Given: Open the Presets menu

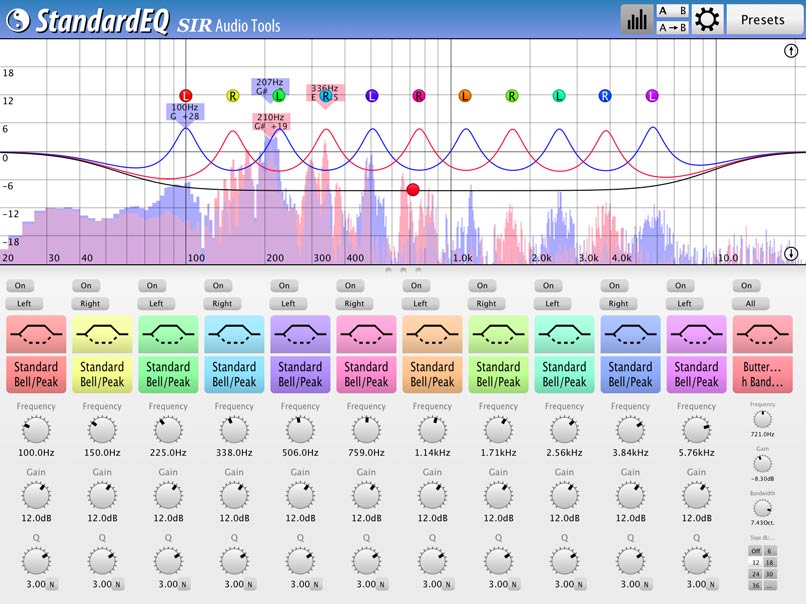Looking at the screenshot, I should click(x=763, y=19).
